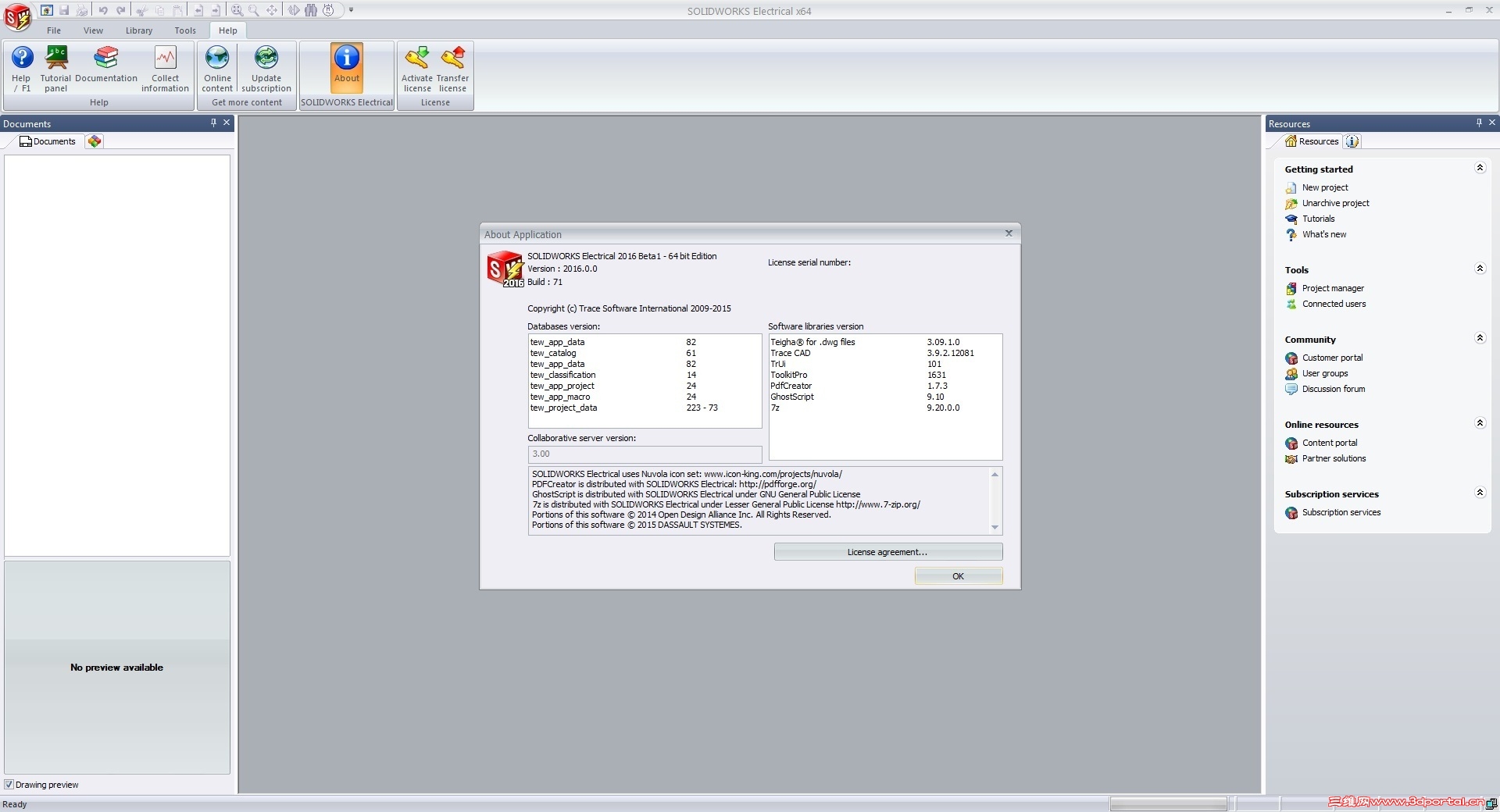Click OK in the About Application dialog
Viewport: 1500px width, 812px height.
point(959,576)
